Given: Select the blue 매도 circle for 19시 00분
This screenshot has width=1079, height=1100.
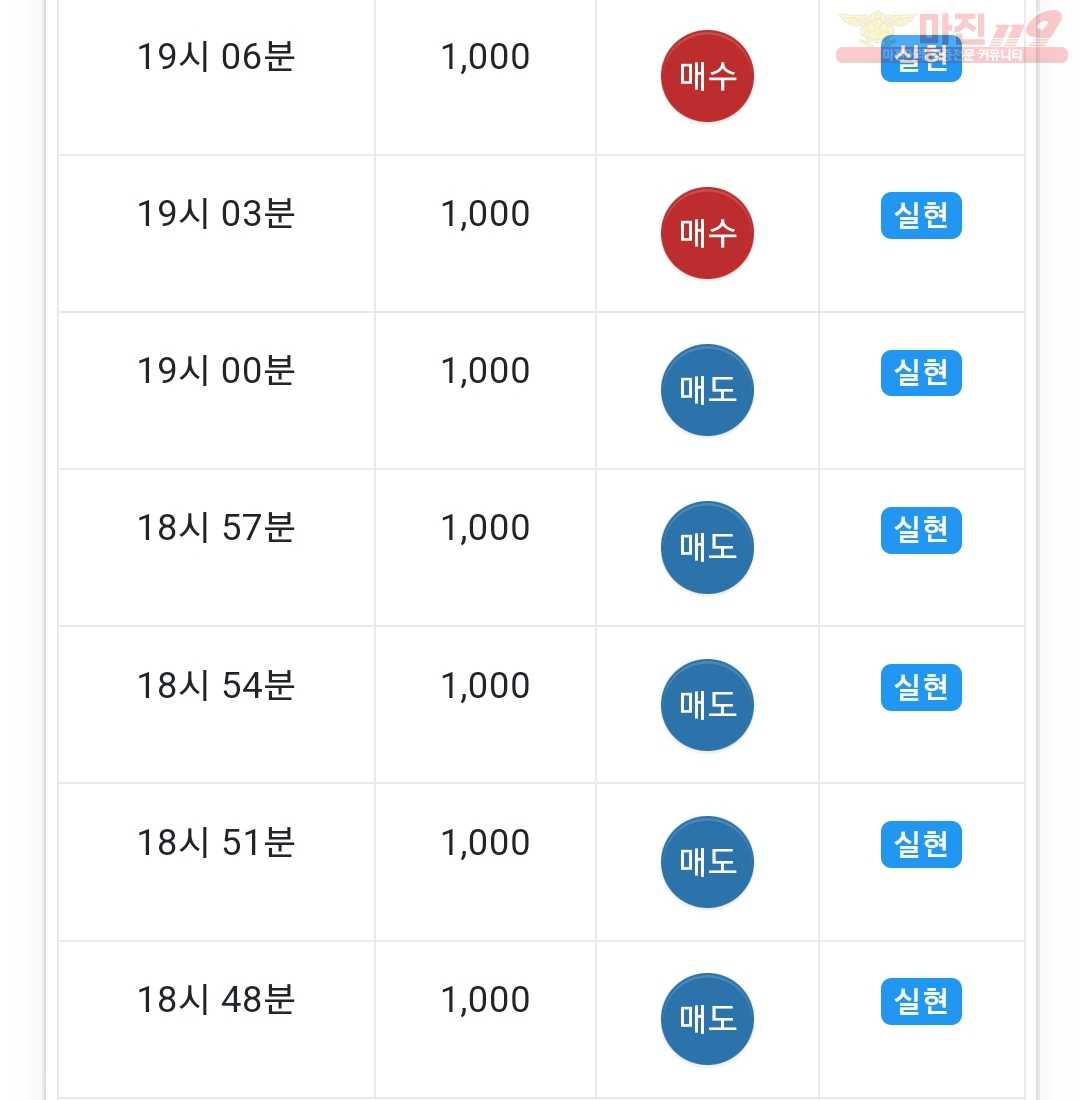Looking at the screenshot, I should click(707, 390).
